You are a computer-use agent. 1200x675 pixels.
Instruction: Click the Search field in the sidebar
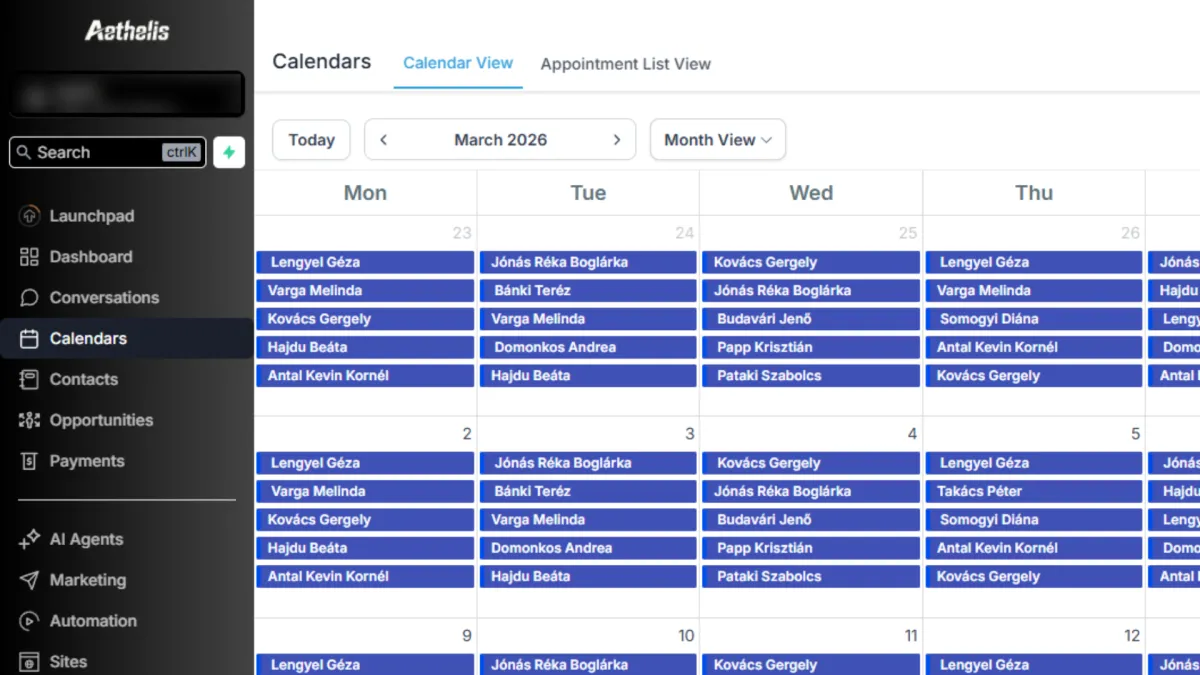(x=108, y=153)
